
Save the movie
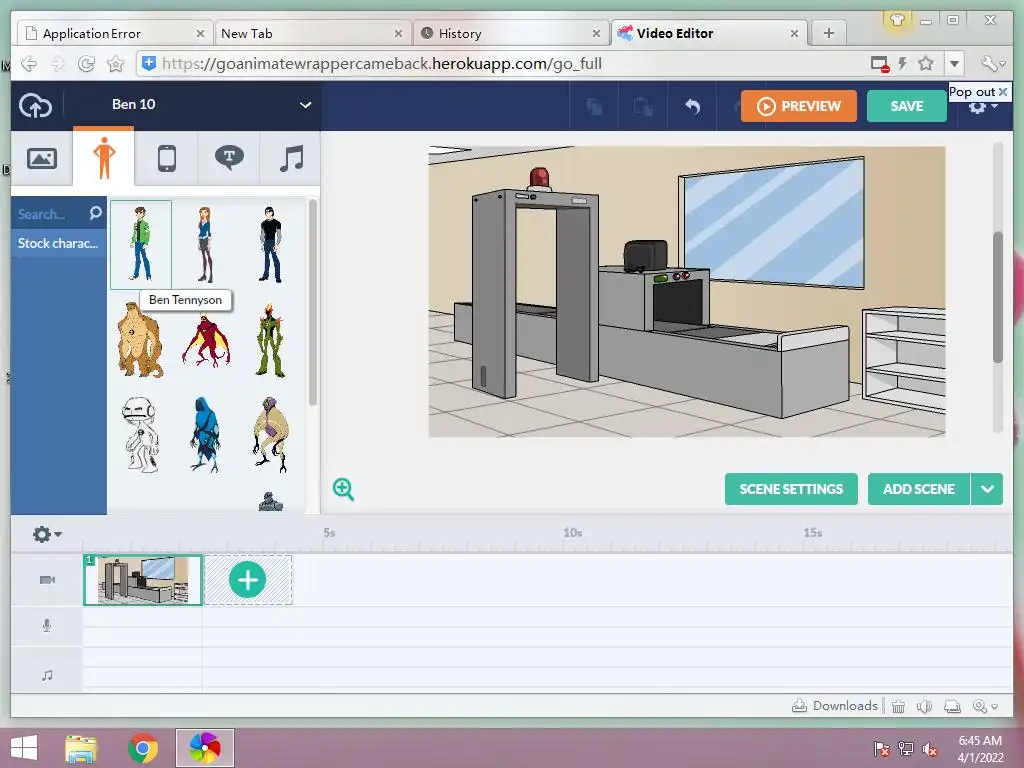pyautogui.click(x=906, y=106)
